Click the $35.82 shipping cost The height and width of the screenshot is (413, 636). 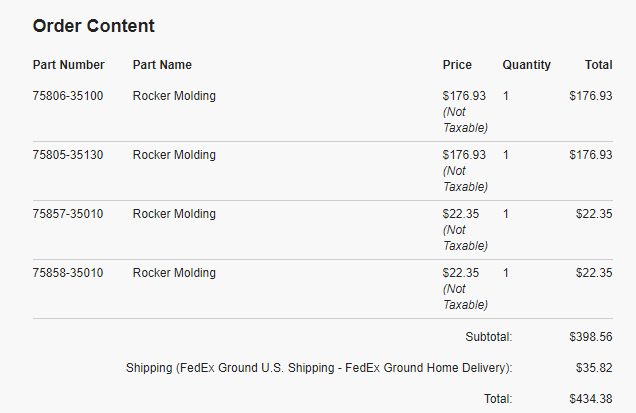click(x=594, y=368)
